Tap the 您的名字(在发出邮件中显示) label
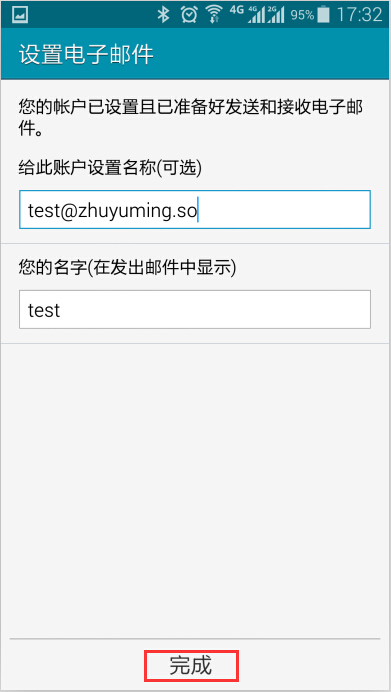391x692 pixels. click(x=128, y=267)
